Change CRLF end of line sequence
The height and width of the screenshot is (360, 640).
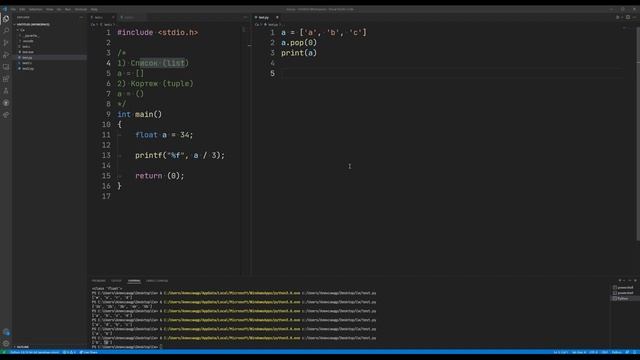pos(605,352)
